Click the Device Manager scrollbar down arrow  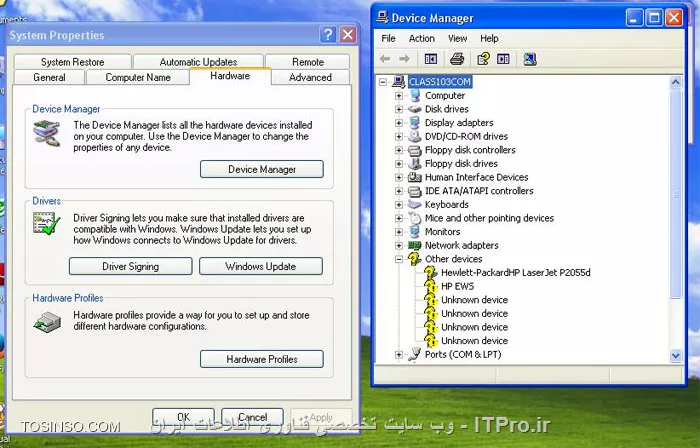pyautogui.click(x=675, y=356)
